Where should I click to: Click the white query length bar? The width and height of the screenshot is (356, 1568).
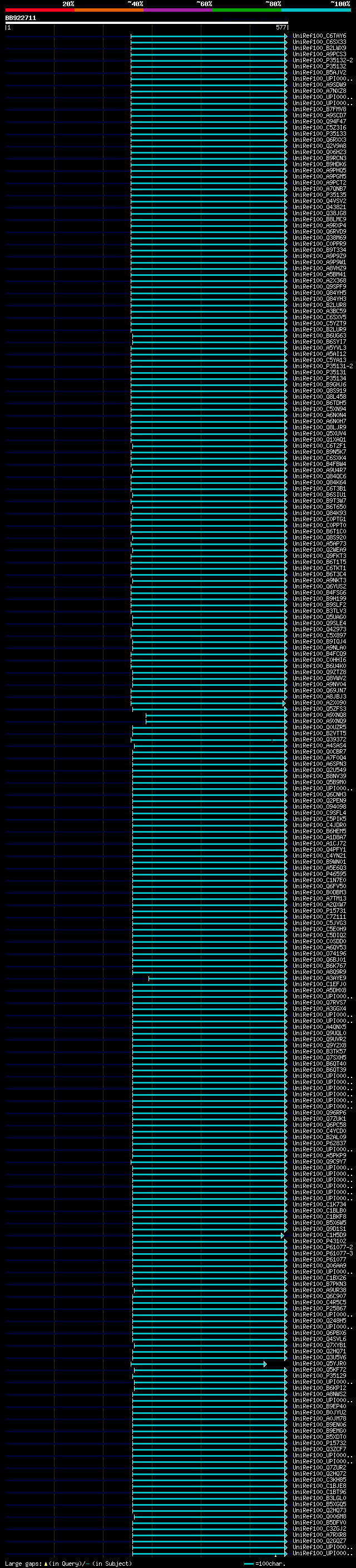pyautogui.click(x=147, y=23)
